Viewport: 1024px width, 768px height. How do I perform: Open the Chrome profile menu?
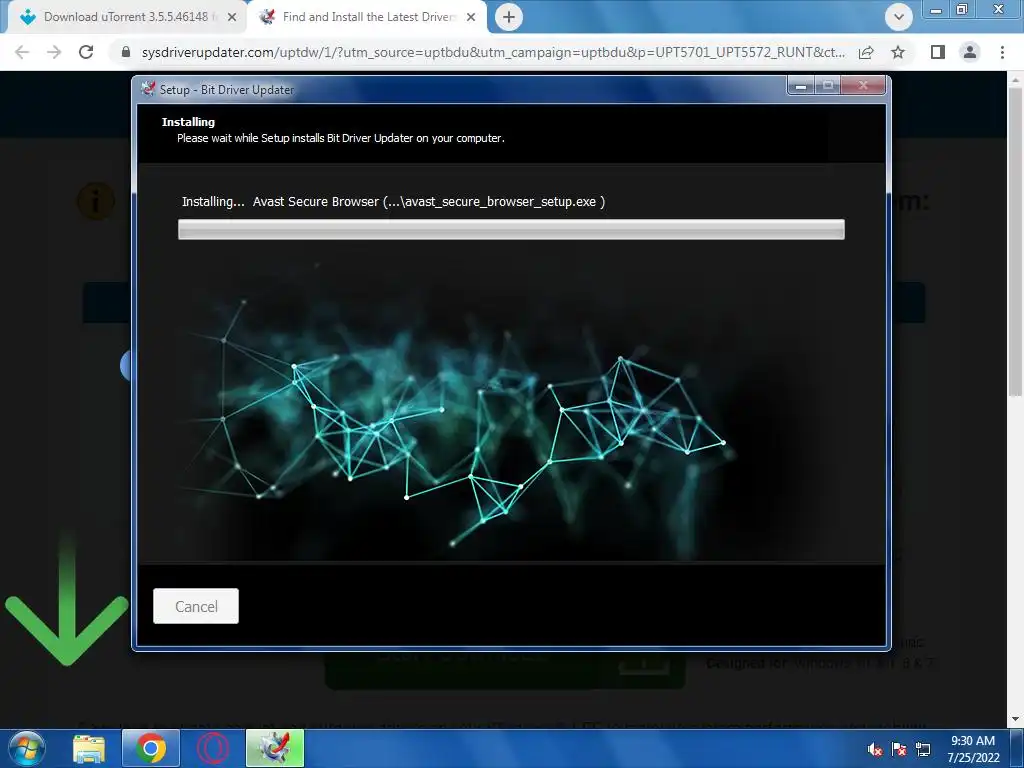970,52
